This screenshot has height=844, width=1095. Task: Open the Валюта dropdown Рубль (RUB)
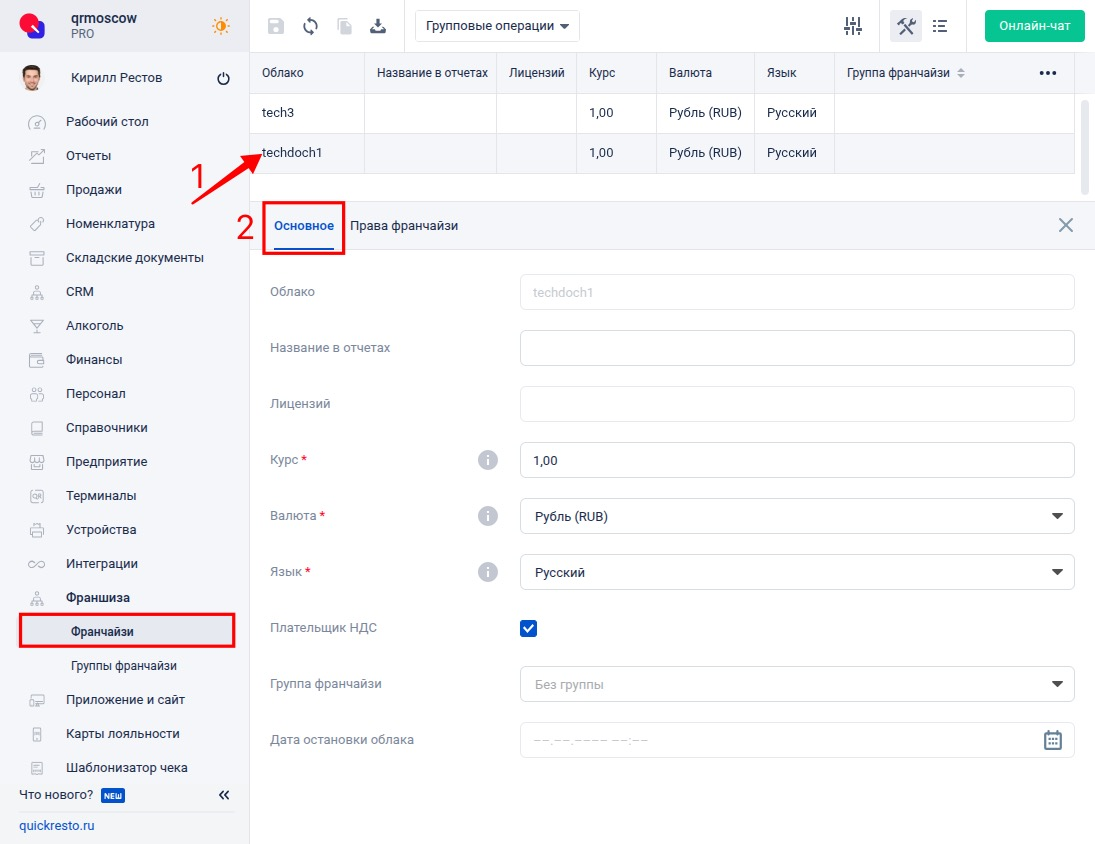click(x=797, y=516)
